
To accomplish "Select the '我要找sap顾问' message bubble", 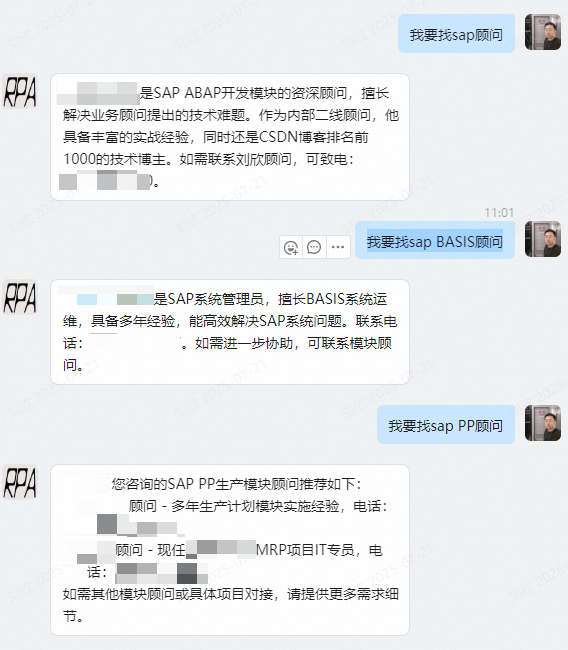I will (x=456, y=34).
